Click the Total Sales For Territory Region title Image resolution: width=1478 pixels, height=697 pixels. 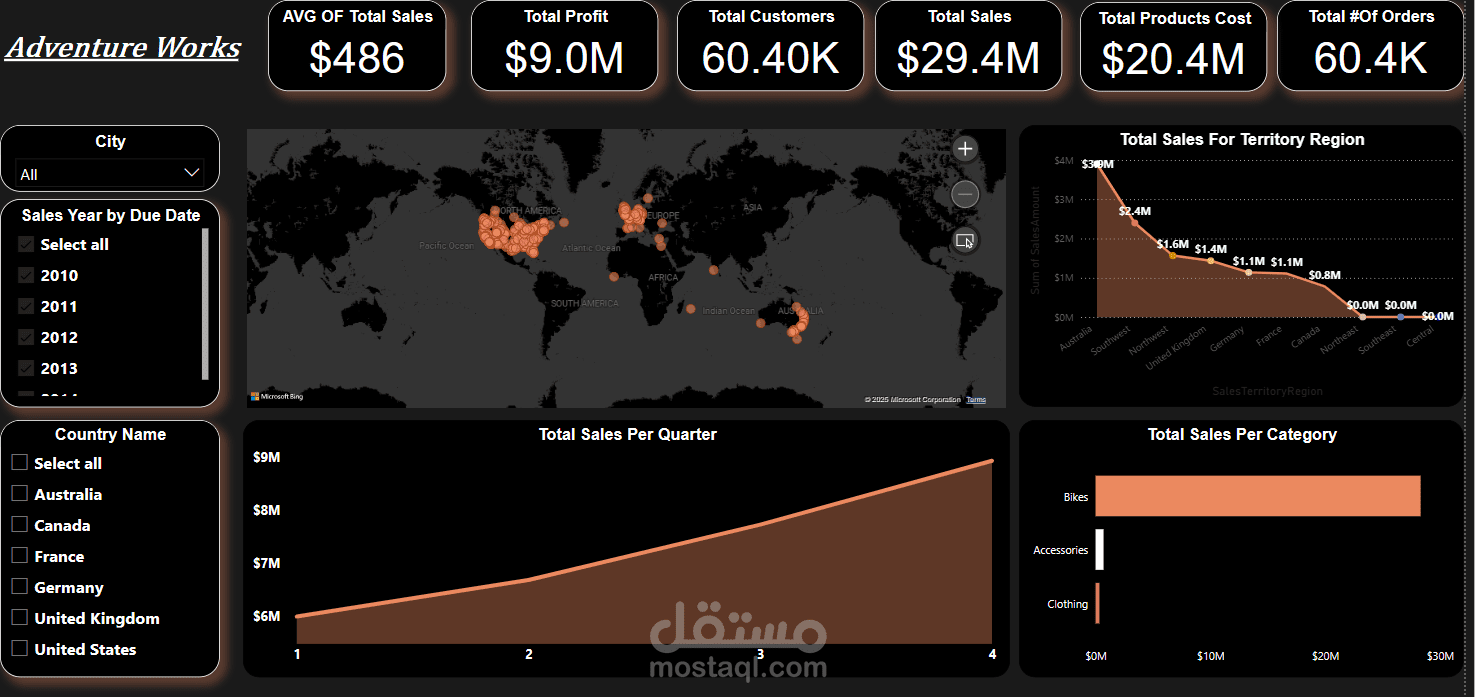click(1242, 139)
